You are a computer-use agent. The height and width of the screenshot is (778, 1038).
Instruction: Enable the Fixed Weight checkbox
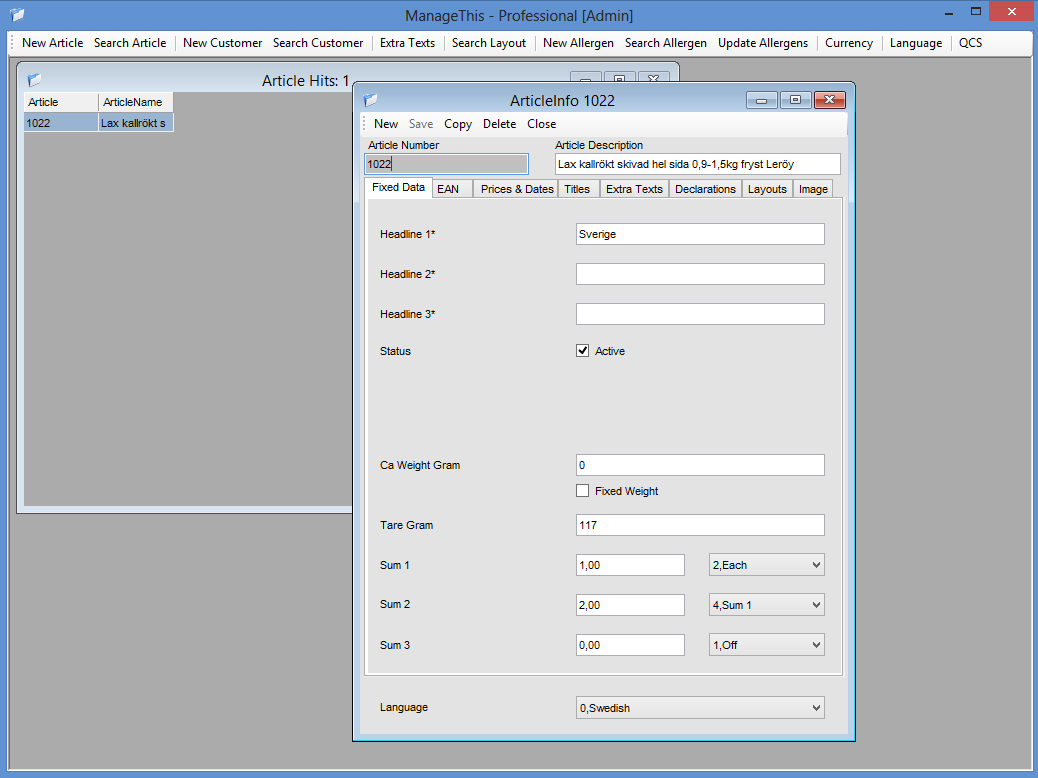583,491
